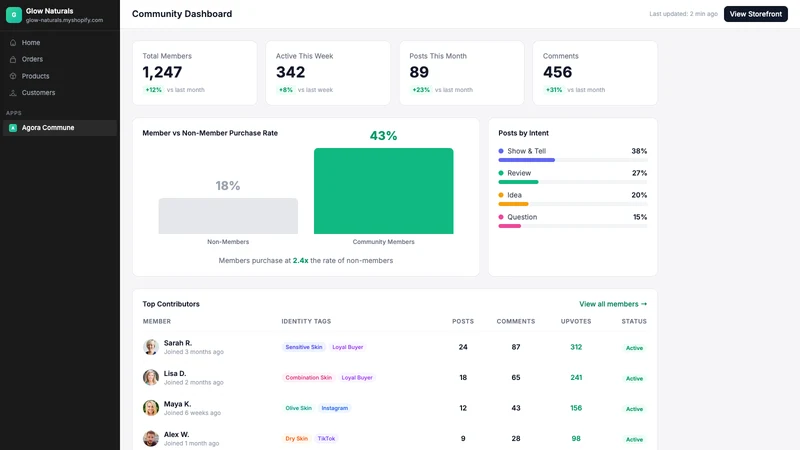Screen dimensions: 800x450
Task: Click the View Storefront button
Action: (756, 14)
